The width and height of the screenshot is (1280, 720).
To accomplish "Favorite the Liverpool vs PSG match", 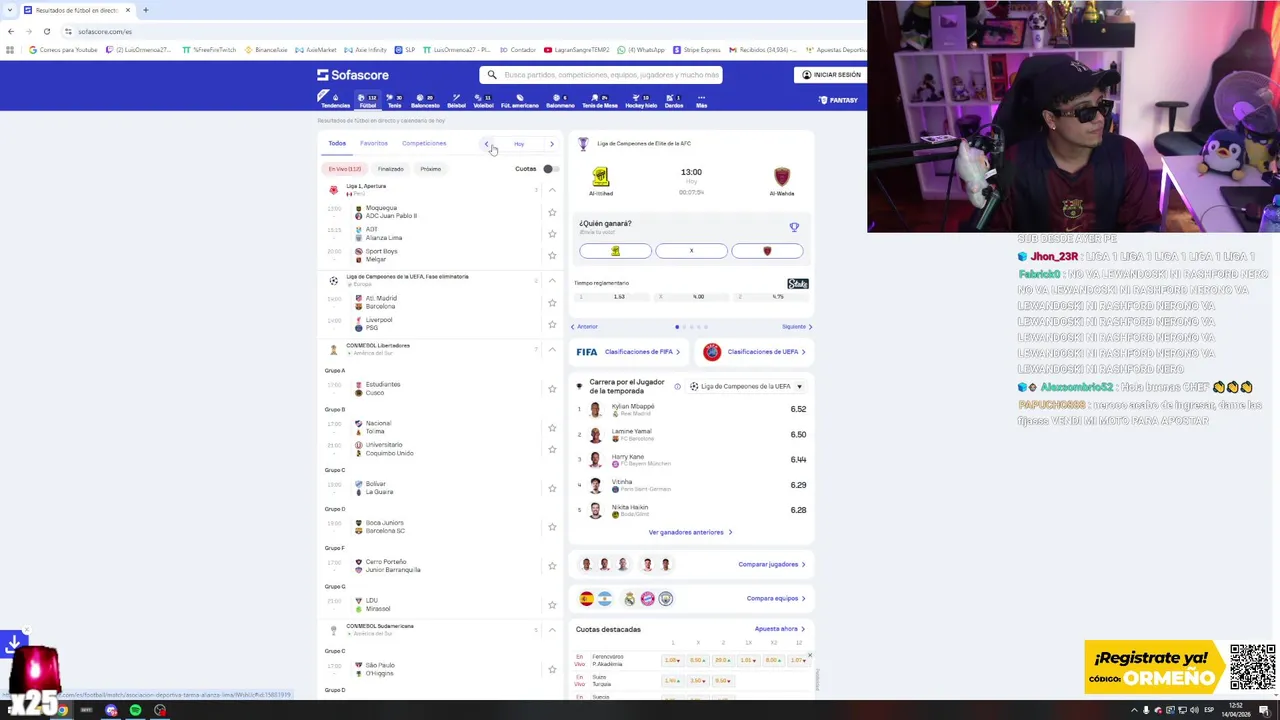I will pos(552,324).
